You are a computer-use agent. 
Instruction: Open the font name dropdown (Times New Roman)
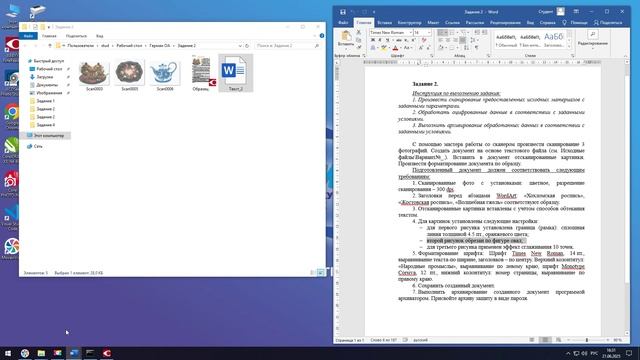(411, 32)
